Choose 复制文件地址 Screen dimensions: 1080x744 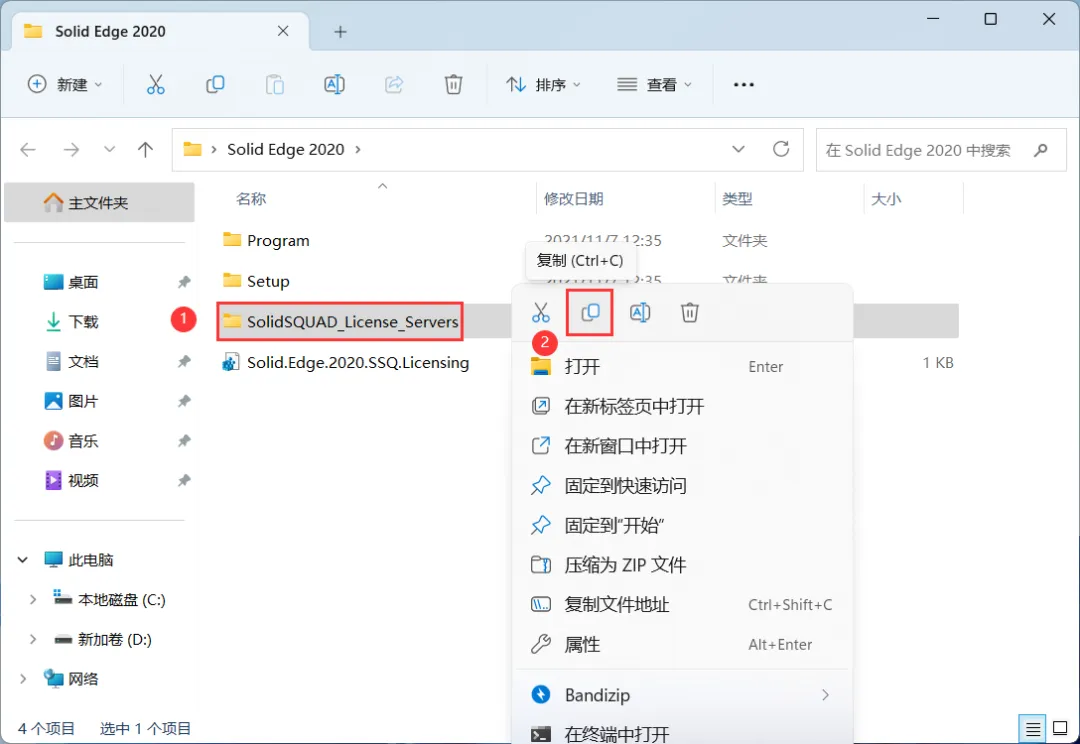click(682, 605)
